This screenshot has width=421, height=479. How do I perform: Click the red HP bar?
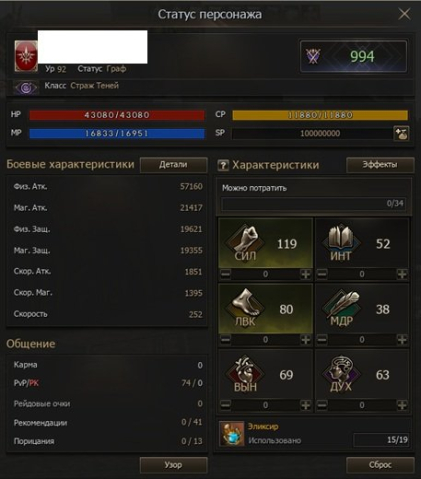pyautogui.click(x=117, y=115)
